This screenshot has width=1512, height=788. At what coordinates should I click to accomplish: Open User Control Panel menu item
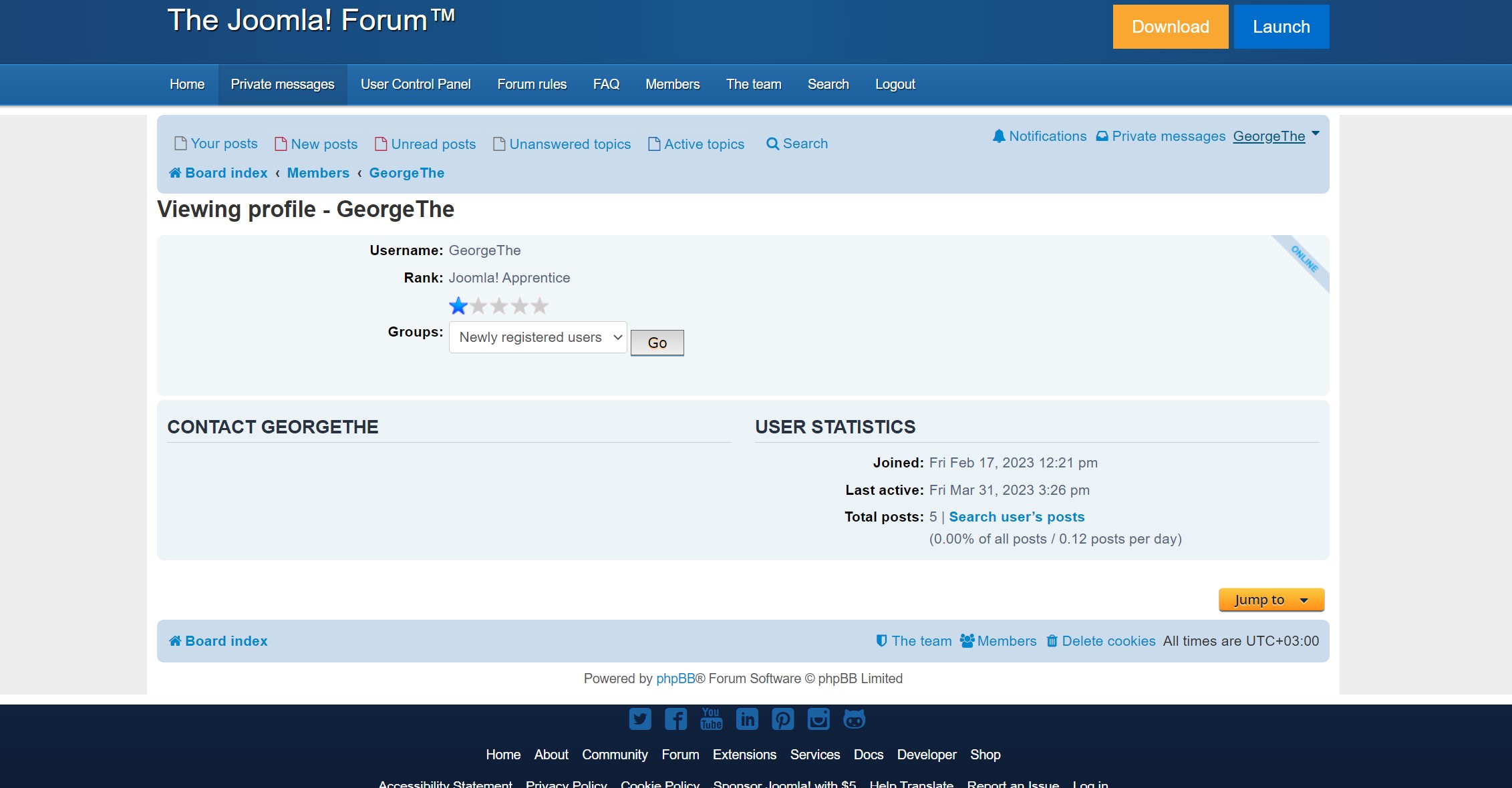(x=416, y=84)
